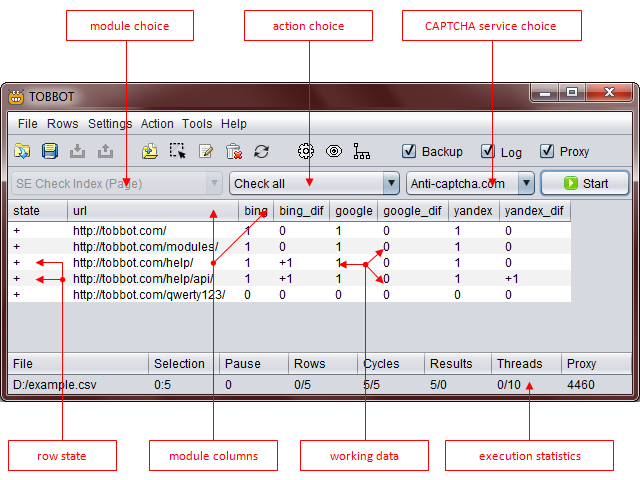The height and width of the screenshot is (480, 640).
Task: Select row http://tobbot.com/modules/
Action: (289, 247)
